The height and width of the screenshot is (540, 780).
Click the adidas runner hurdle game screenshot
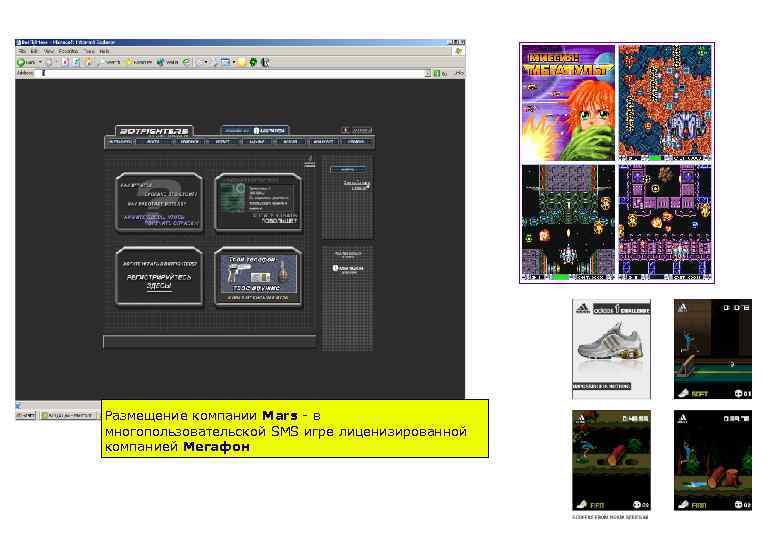tap(713, 349)
